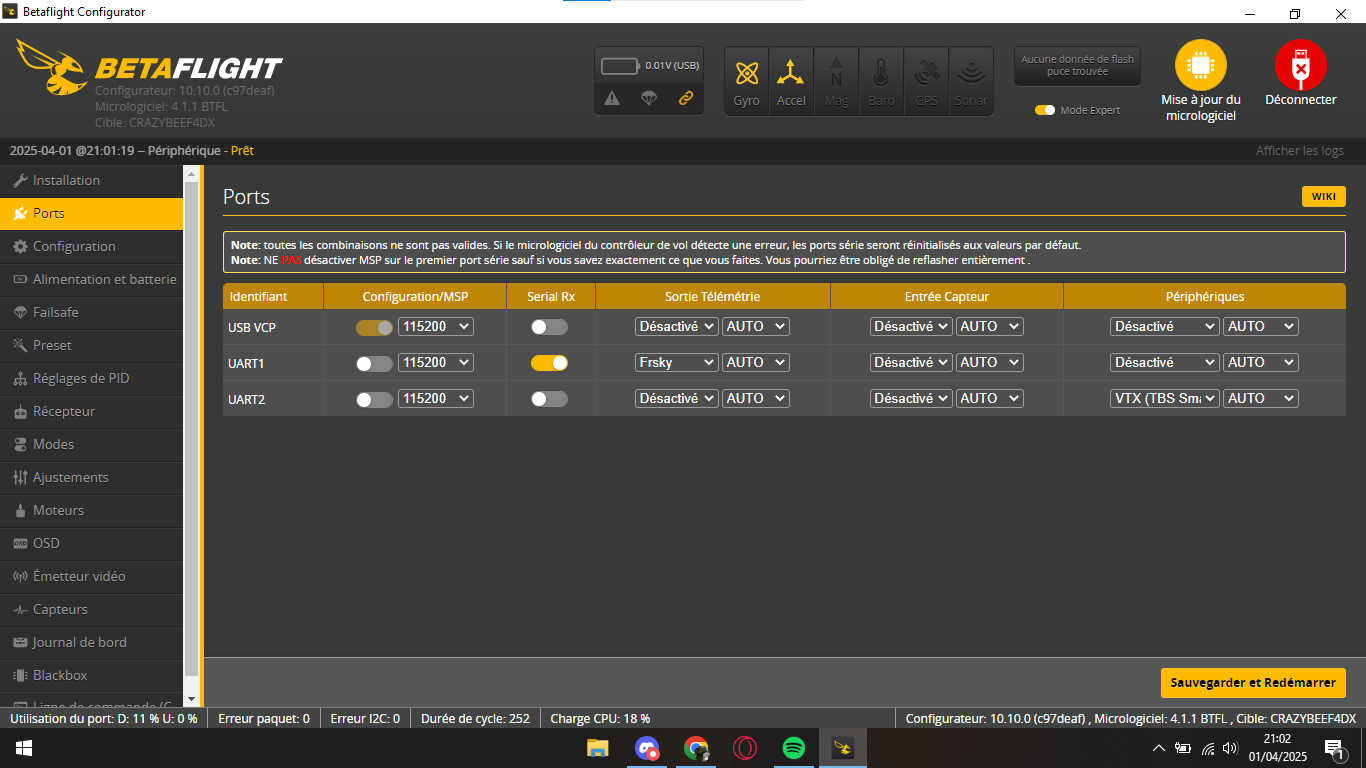The width and height of the screenshot is (1366, 768).
Task: Open Spotify from the taskbar
Action: (794, 748)
